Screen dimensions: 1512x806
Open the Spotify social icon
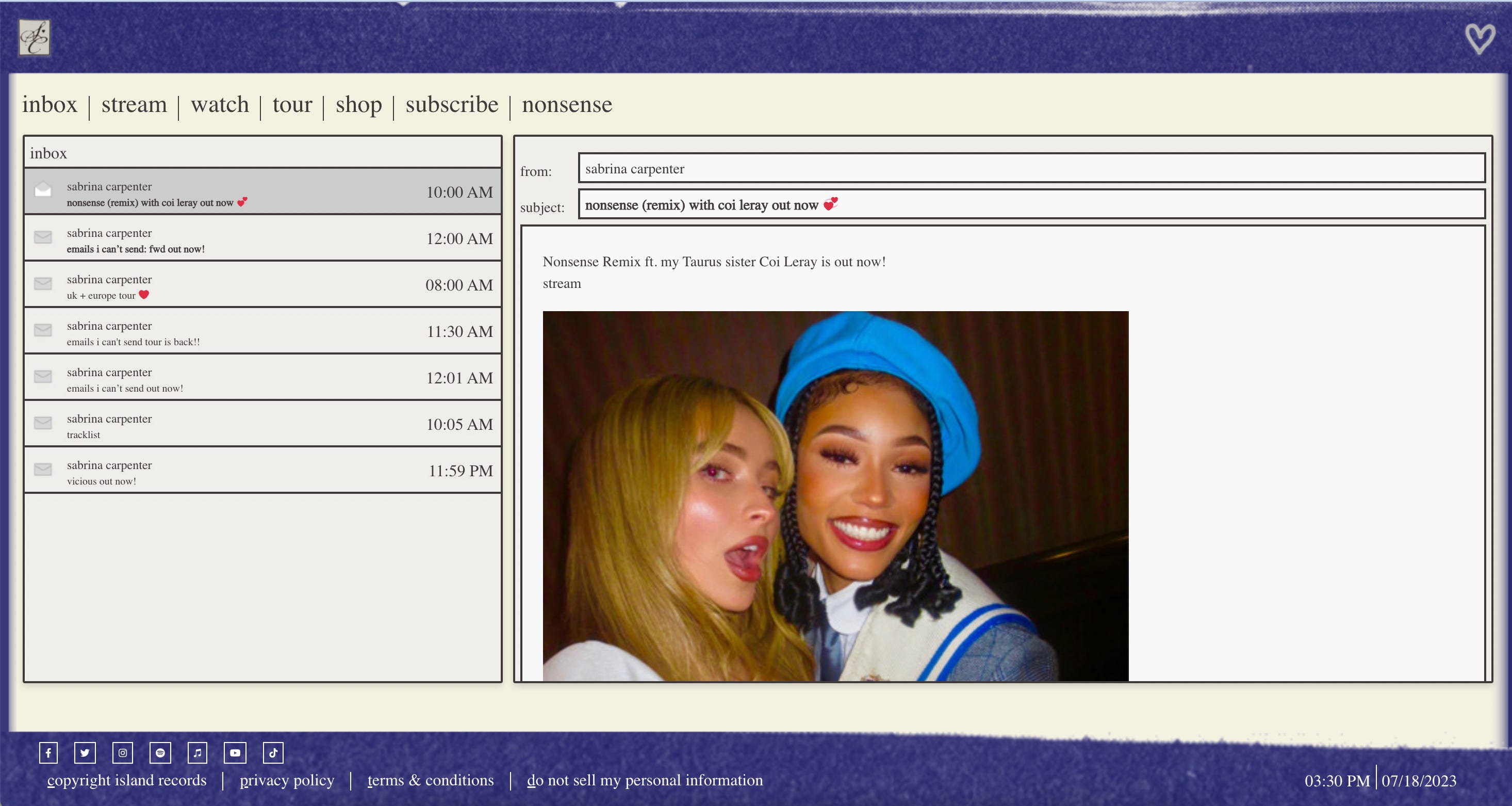point(160,752)
